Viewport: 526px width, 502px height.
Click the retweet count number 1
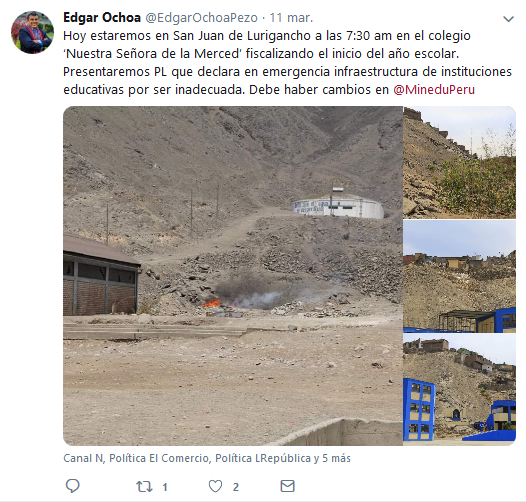pos(165,487)
